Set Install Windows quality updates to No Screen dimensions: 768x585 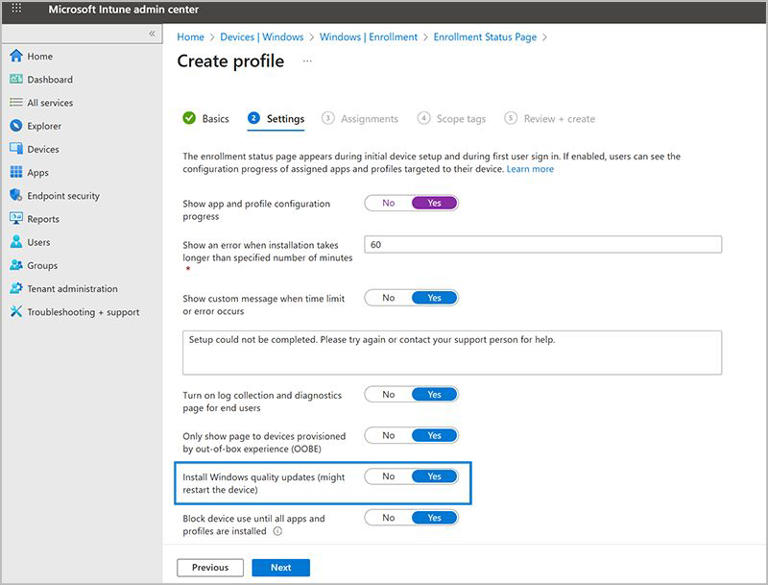pos(388,477)
